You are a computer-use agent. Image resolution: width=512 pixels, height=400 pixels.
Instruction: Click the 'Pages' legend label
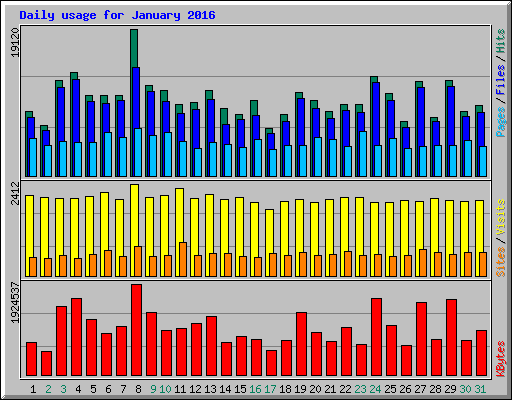(x=501, y=122)
